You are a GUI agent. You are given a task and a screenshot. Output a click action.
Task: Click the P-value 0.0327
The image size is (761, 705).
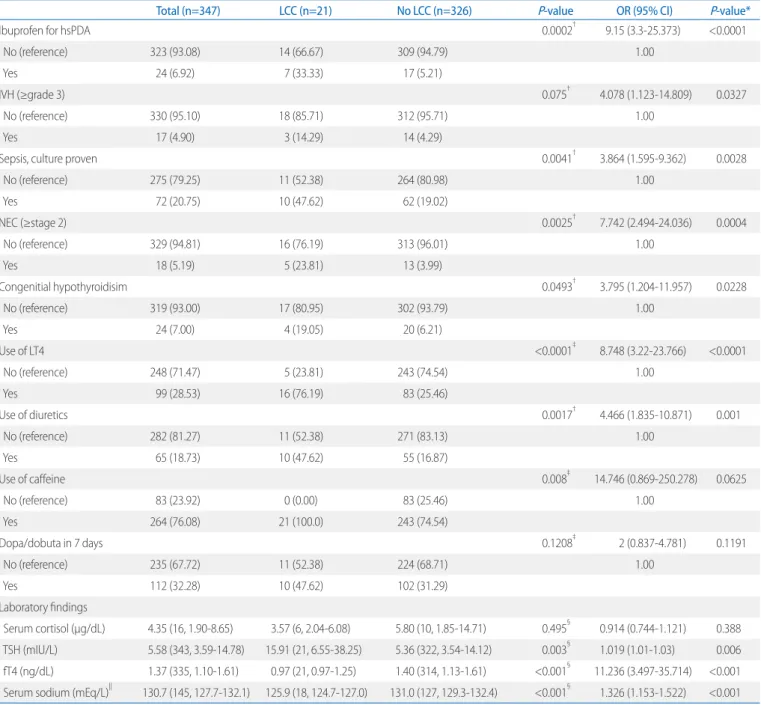731,95
